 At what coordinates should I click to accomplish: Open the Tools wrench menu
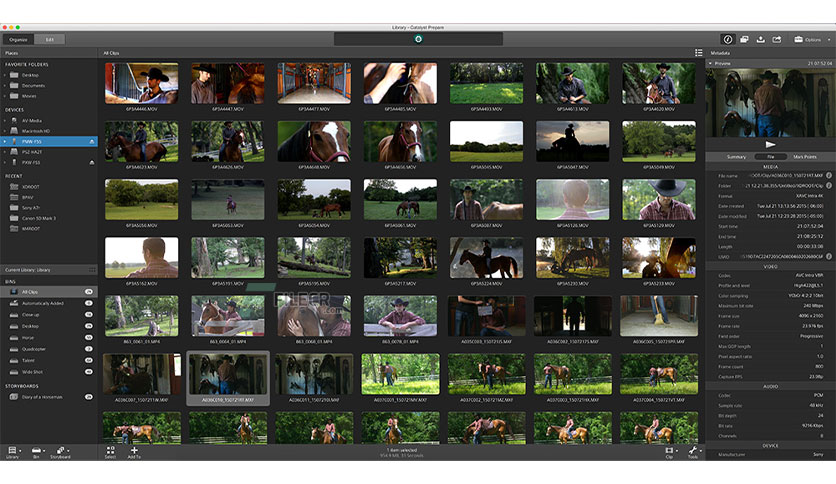tap(693, 453)
